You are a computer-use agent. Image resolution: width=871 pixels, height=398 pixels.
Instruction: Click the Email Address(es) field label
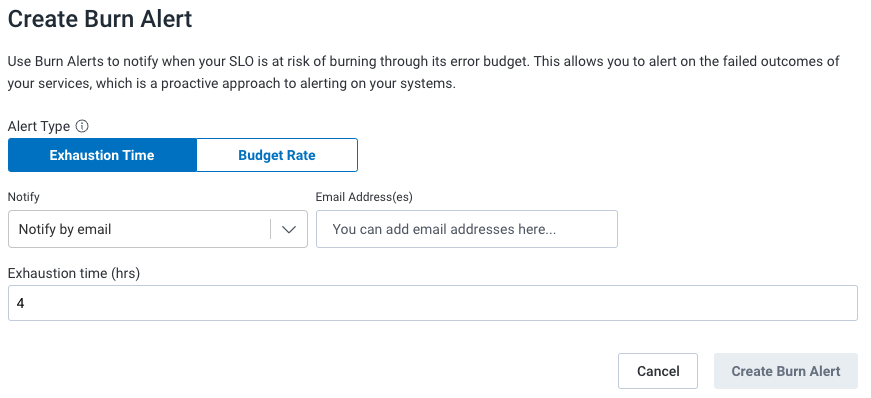pyautogui.click(x=364, y=197)
